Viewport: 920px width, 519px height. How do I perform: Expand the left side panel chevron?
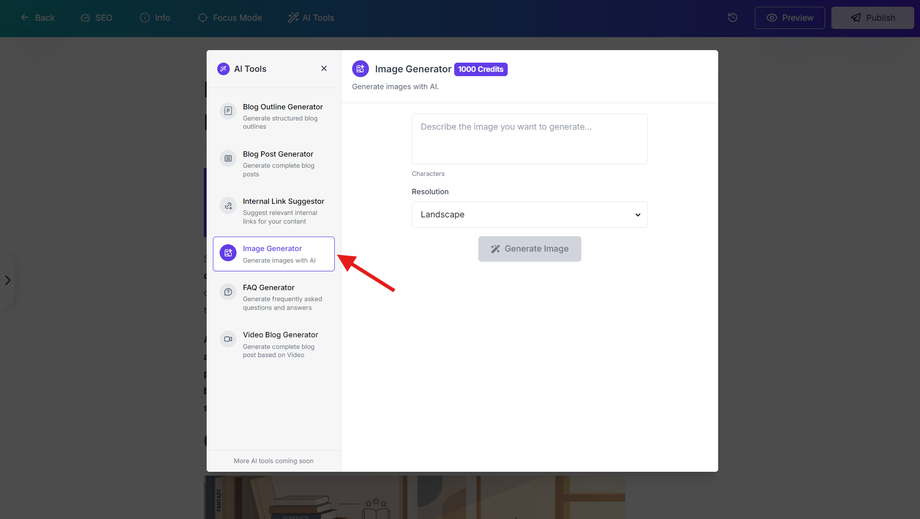8,280
